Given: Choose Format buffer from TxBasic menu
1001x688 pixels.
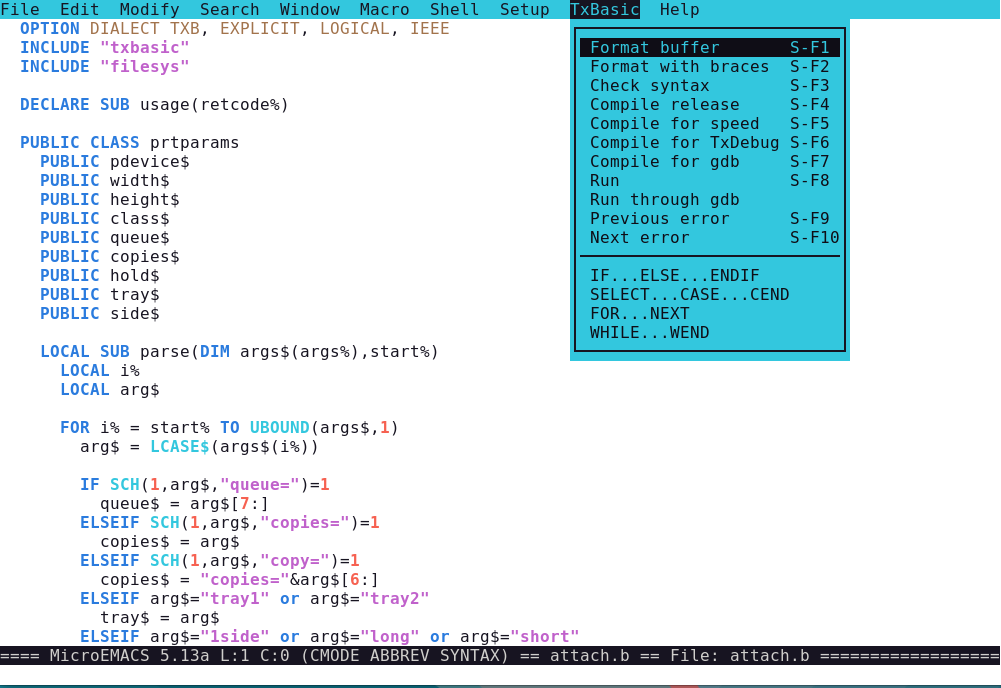Looking at the screenshot, I should [x=709, y=47].
